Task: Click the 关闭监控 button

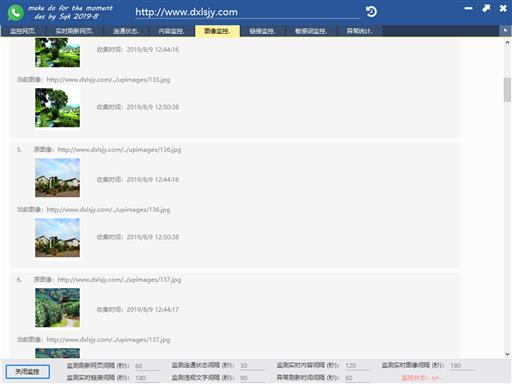Action: [28, 371]
